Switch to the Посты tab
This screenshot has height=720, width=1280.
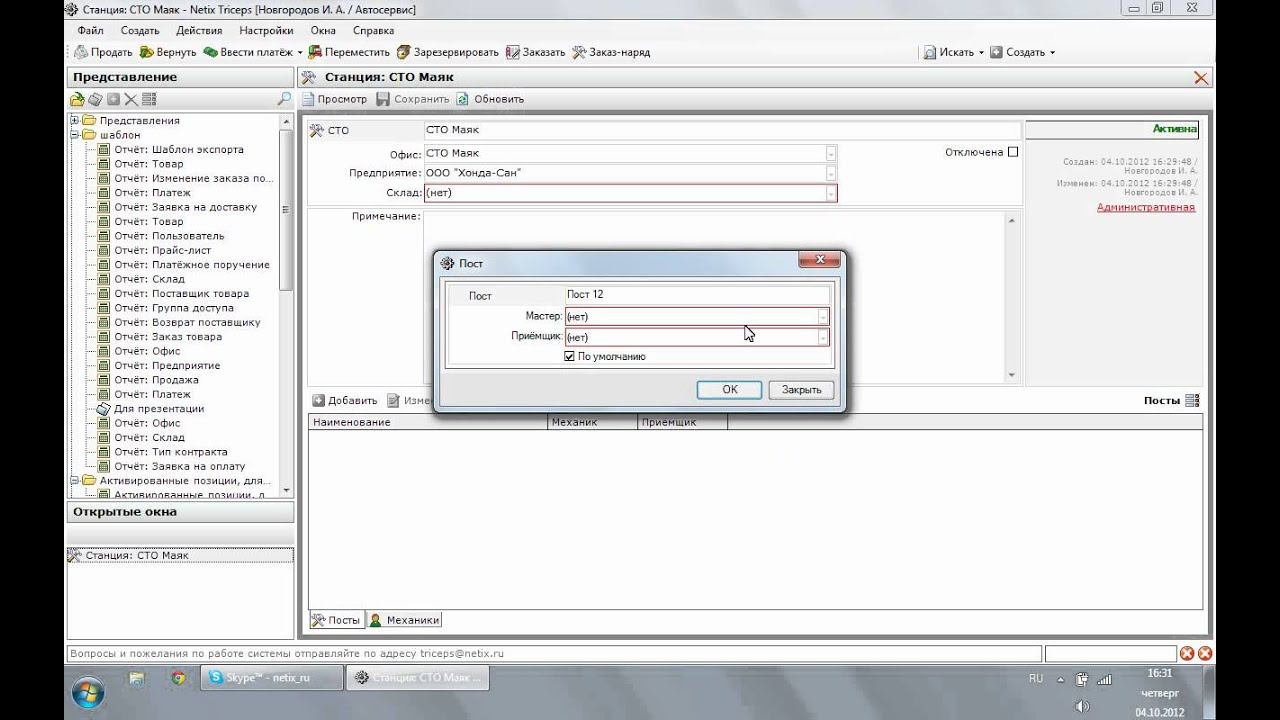[336, 620]
